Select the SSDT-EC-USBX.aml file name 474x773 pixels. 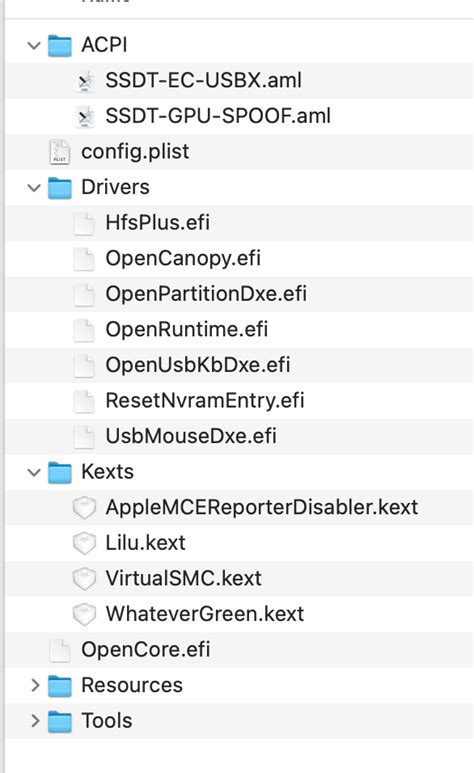click(203, 80)
